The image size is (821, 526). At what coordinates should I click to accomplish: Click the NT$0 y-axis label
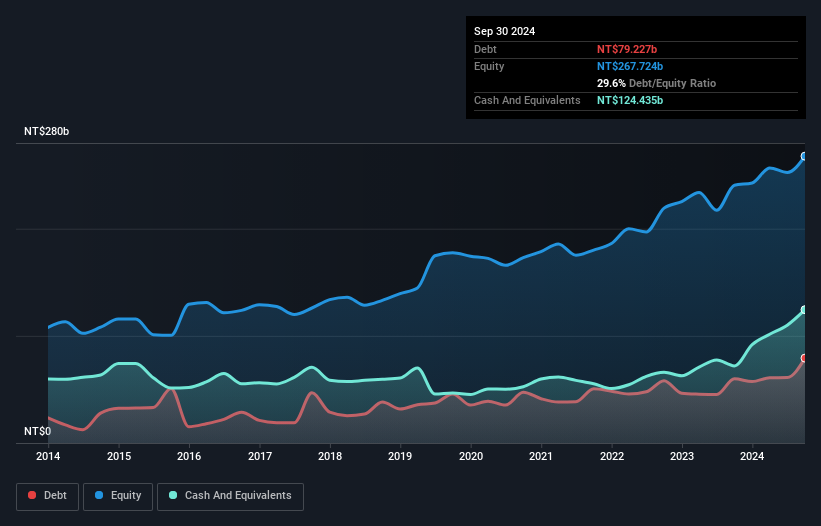pos(38,431)
